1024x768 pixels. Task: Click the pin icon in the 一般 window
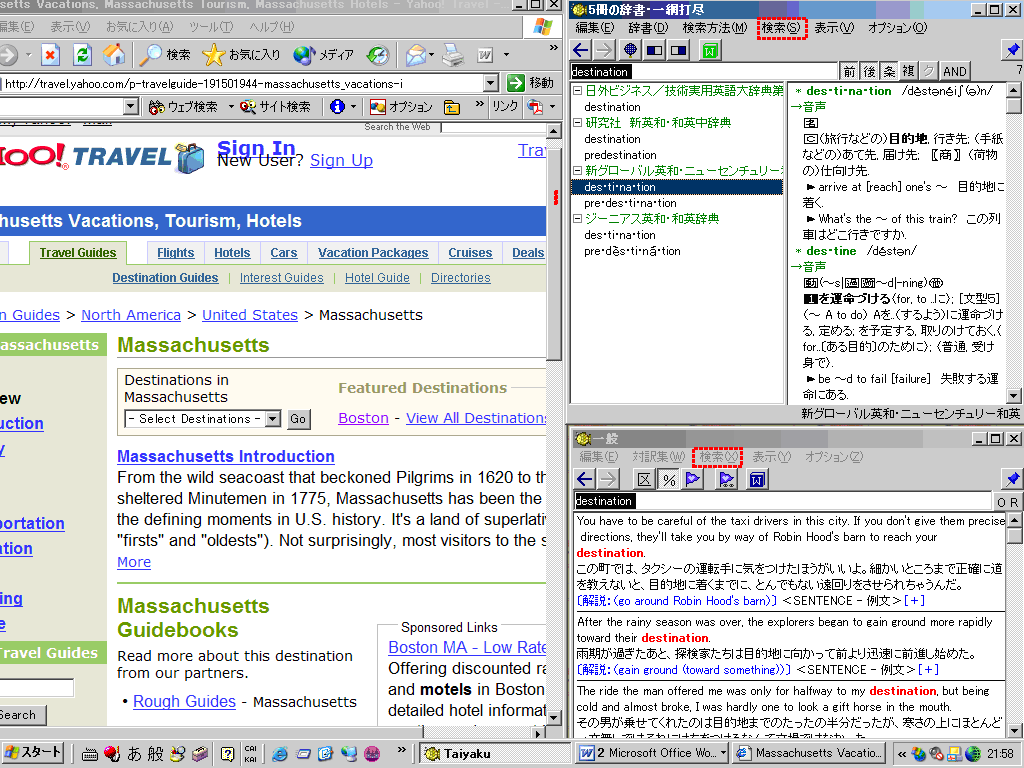click(x=1012, y=479)
